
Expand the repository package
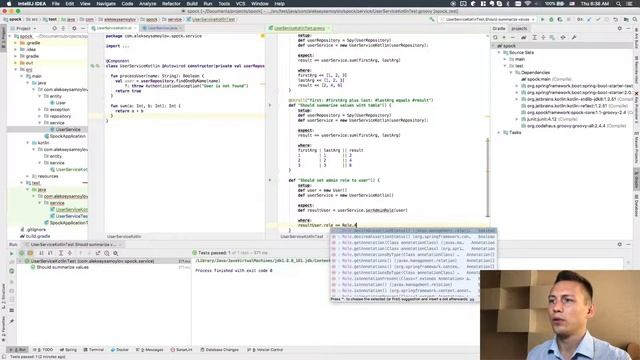[40, 116]
